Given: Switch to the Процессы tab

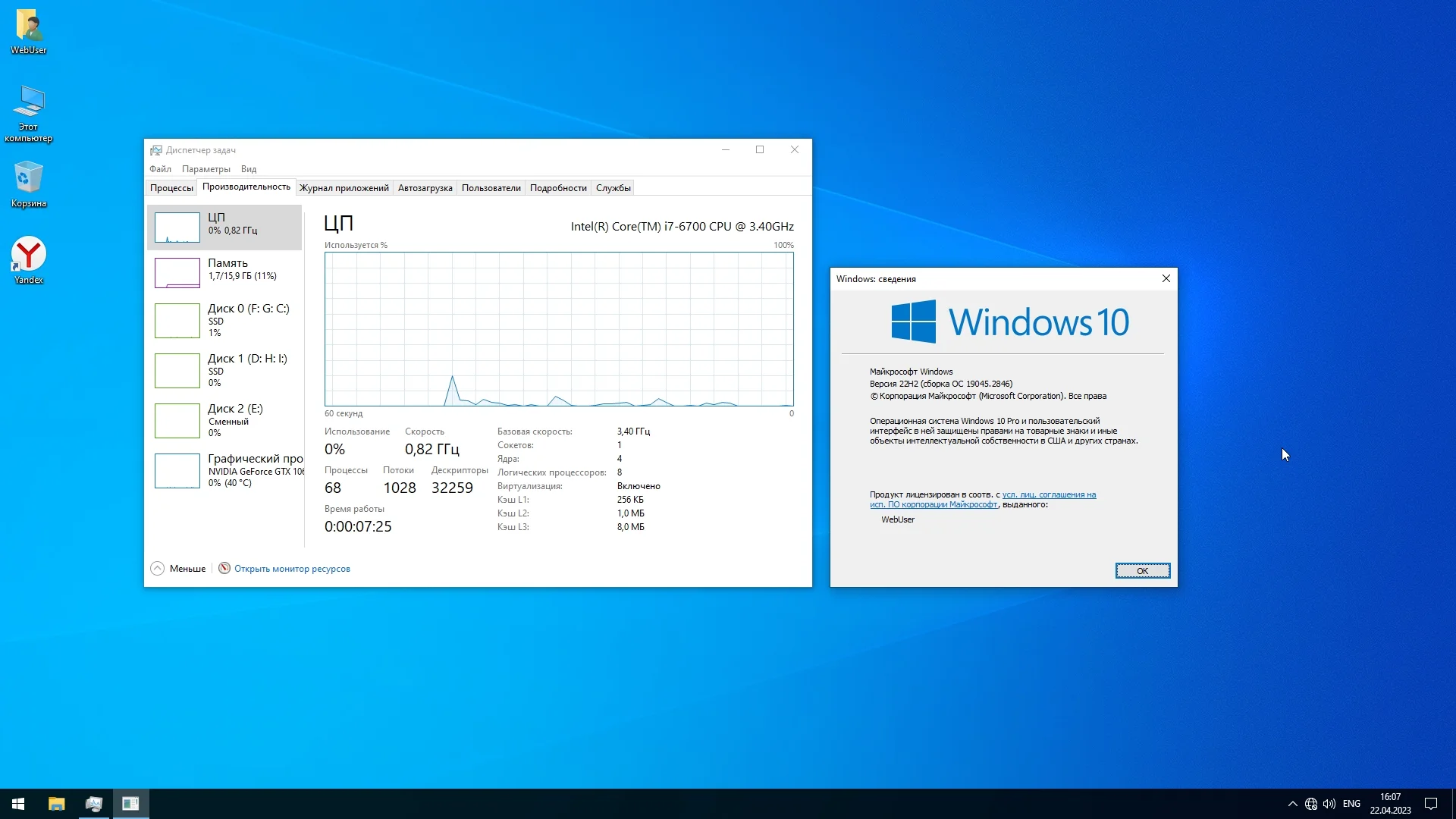Looking at the screenshot, I should pyautogui.click(x=171, y=188).
